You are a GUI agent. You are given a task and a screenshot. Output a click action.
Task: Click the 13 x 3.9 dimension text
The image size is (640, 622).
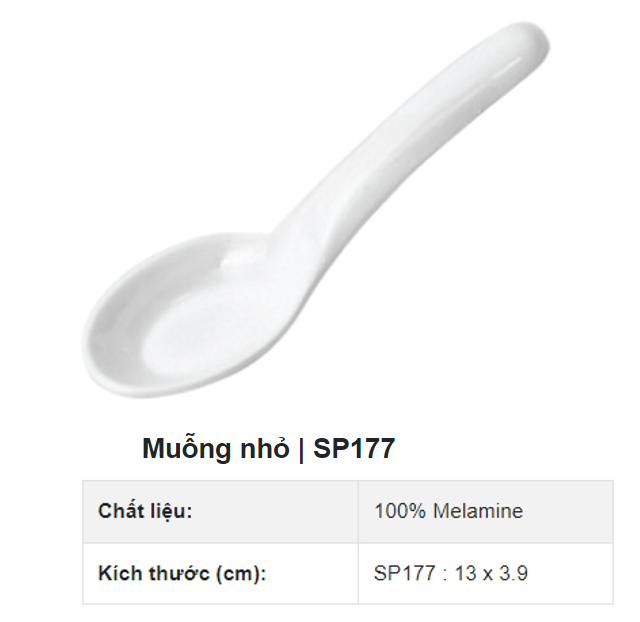(x=491, y=574)
